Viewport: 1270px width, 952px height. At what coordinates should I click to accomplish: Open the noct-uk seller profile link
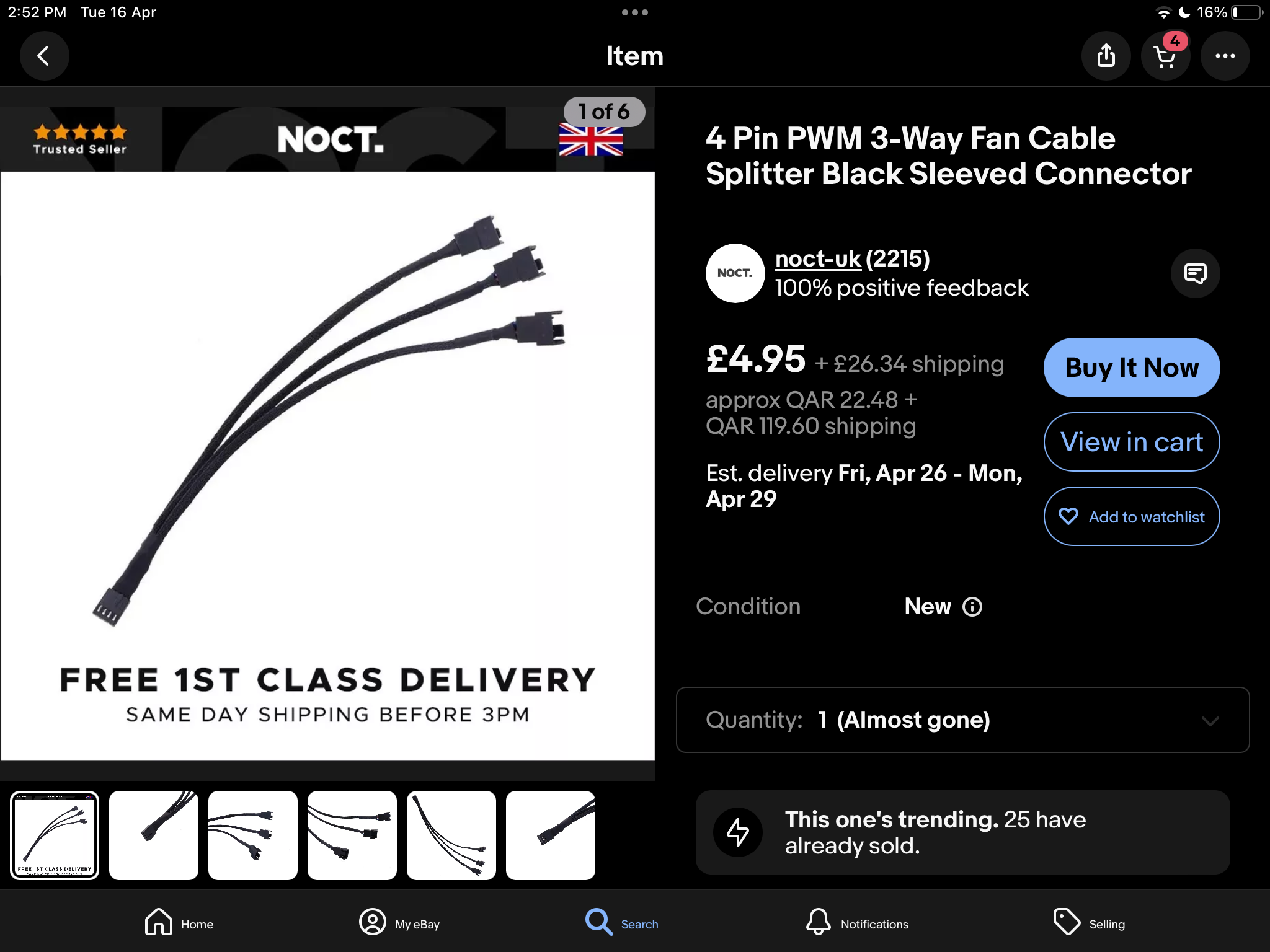(x=818, y=259)
